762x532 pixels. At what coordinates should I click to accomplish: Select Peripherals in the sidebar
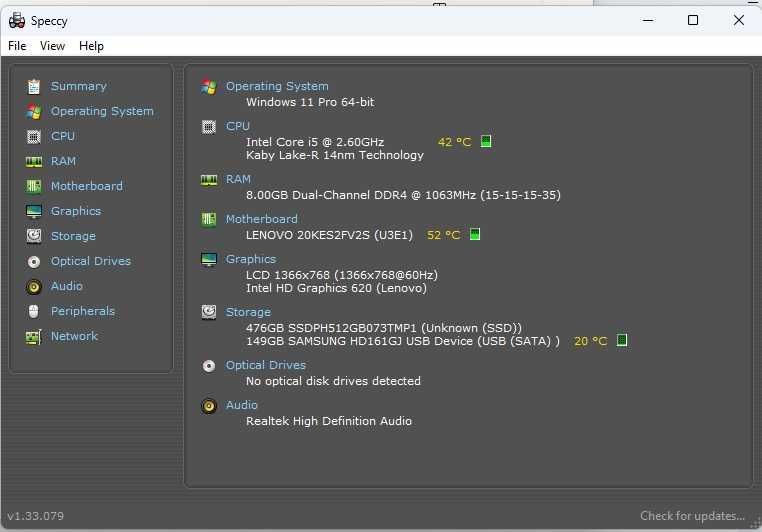(83, 311)
